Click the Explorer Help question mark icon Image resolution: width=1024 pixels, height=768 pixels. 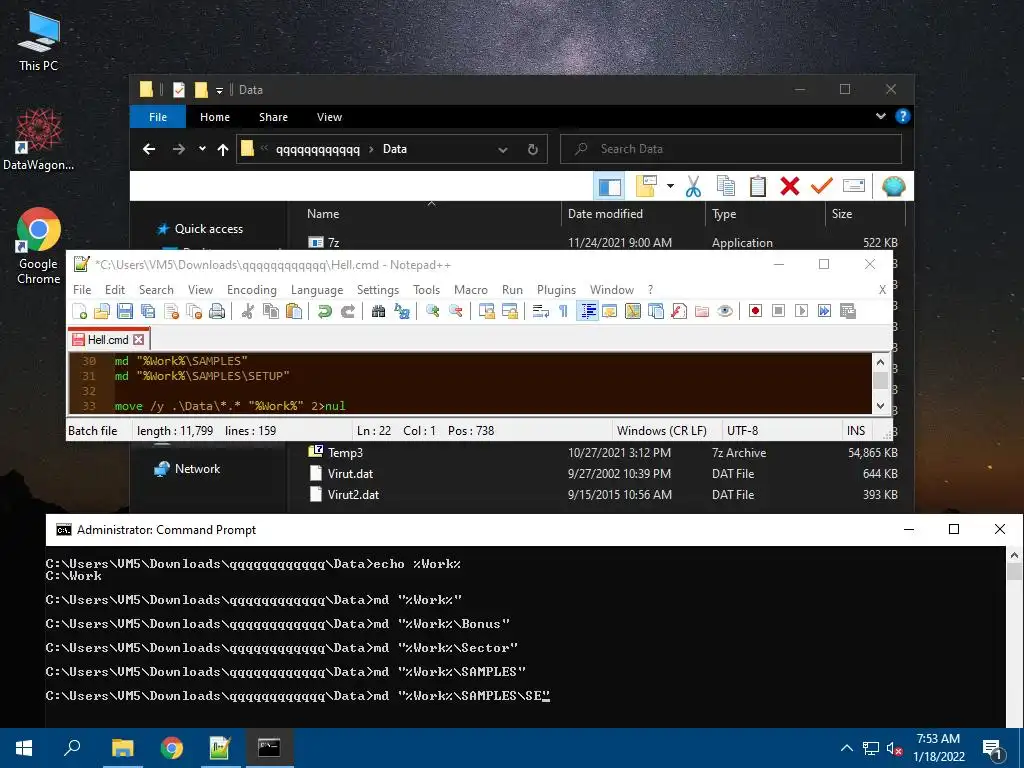[903, 116]
